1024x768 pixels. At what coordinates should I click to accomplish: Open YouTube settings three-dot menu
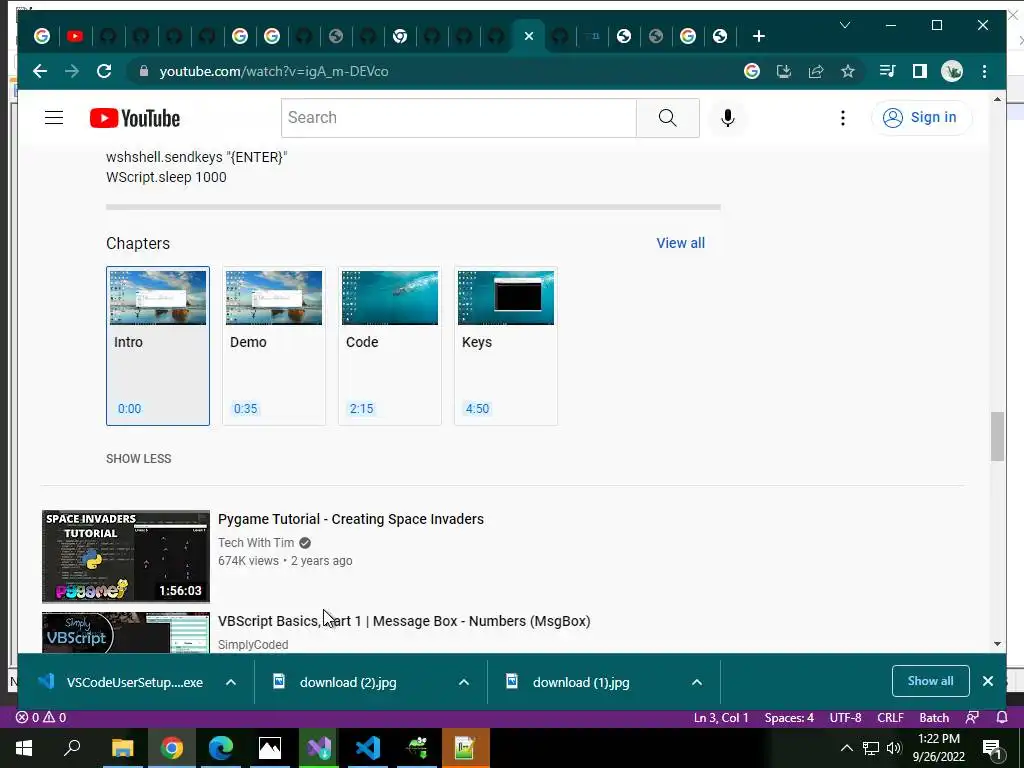[842, 118]
